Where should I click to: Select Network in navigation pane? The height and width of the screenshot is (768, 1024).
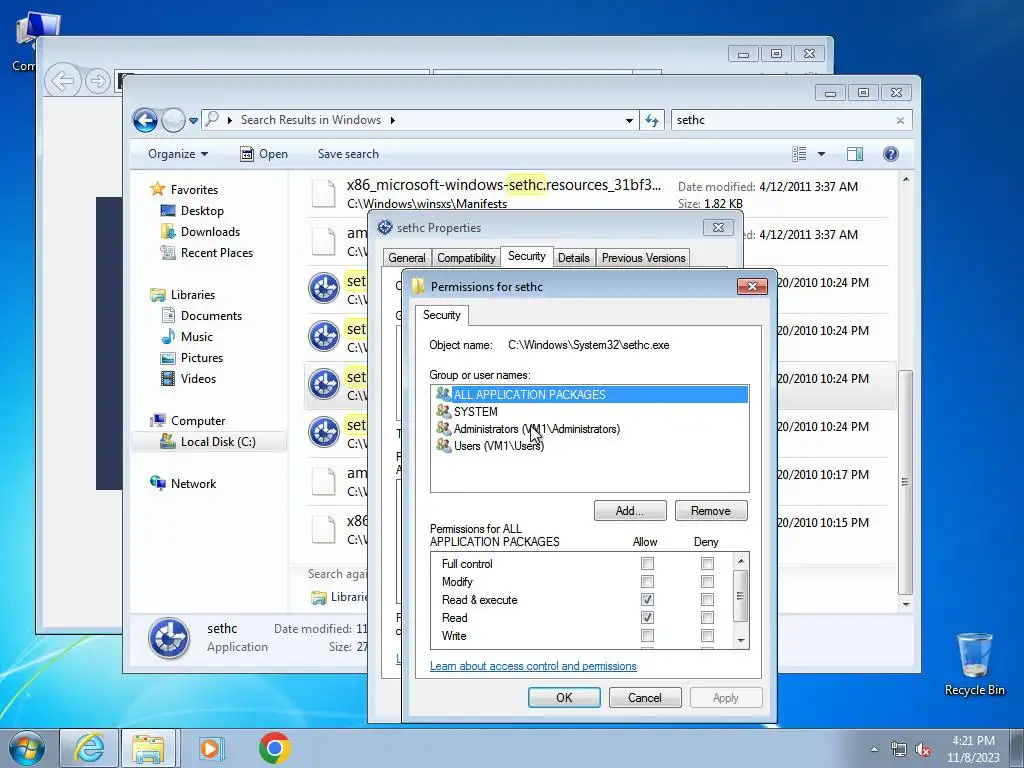point(184,484)
